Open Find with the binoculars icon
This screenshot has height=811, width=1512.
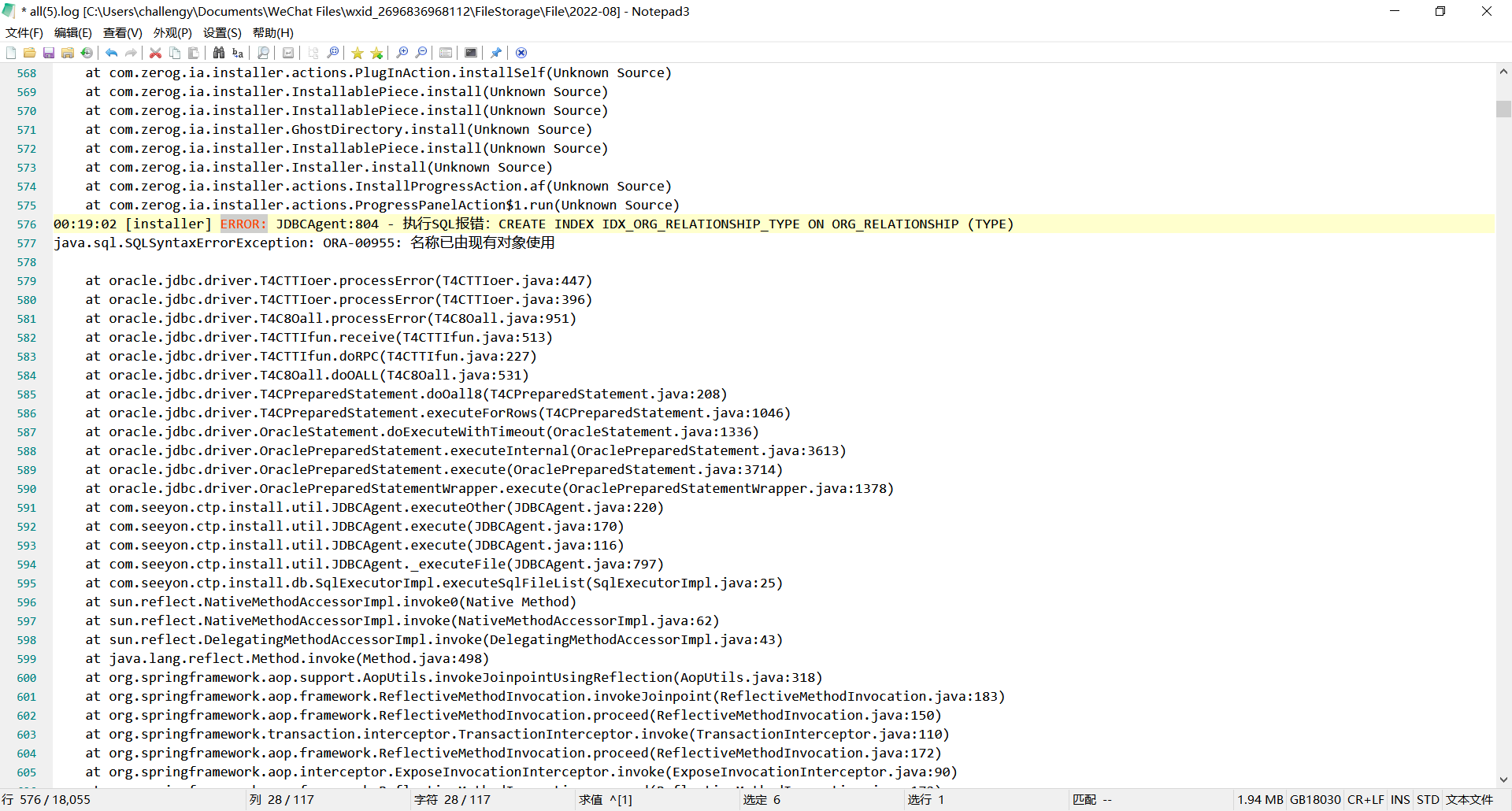219,53
